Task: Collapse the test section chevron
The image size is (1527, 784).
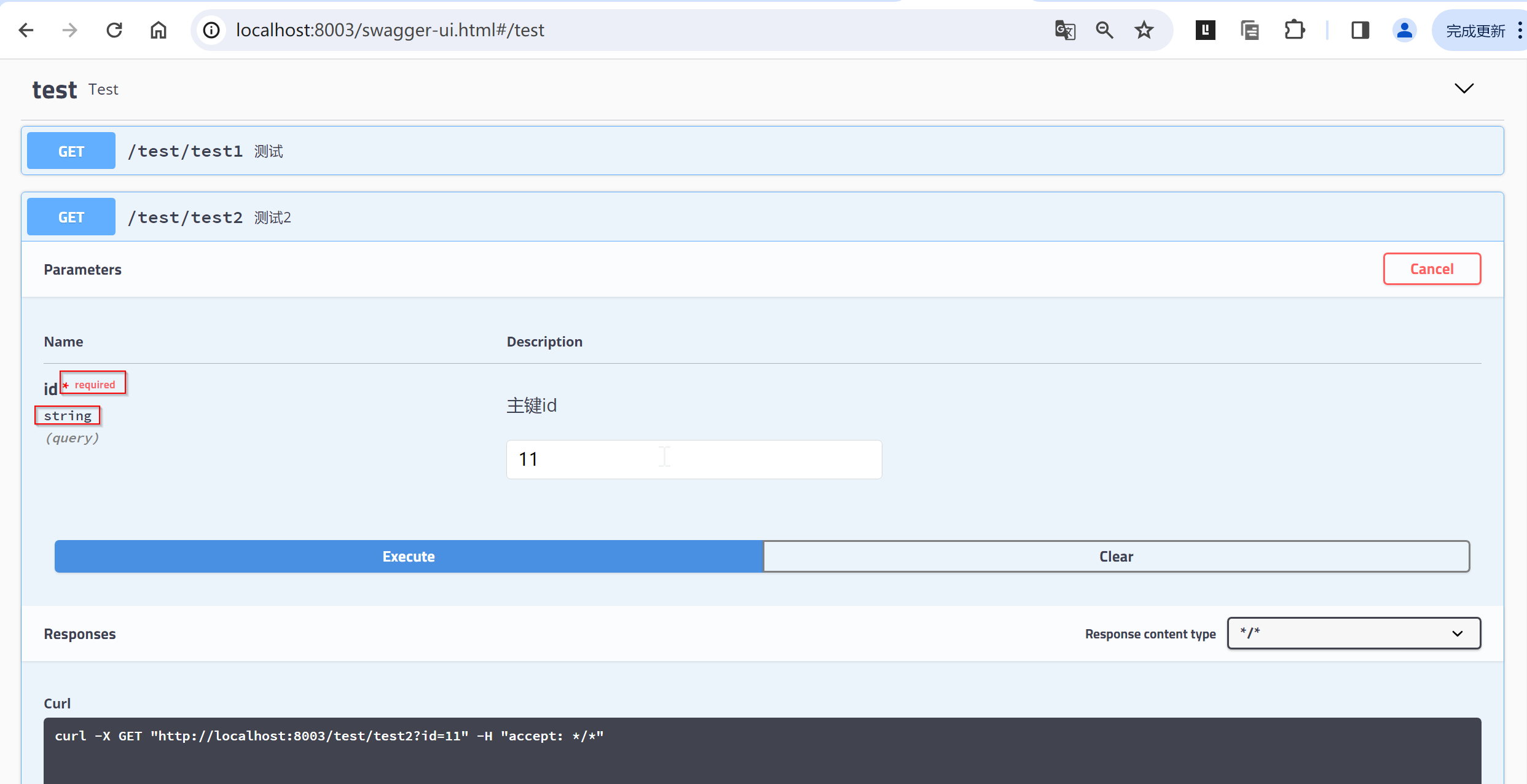Action: point(1464,88)
